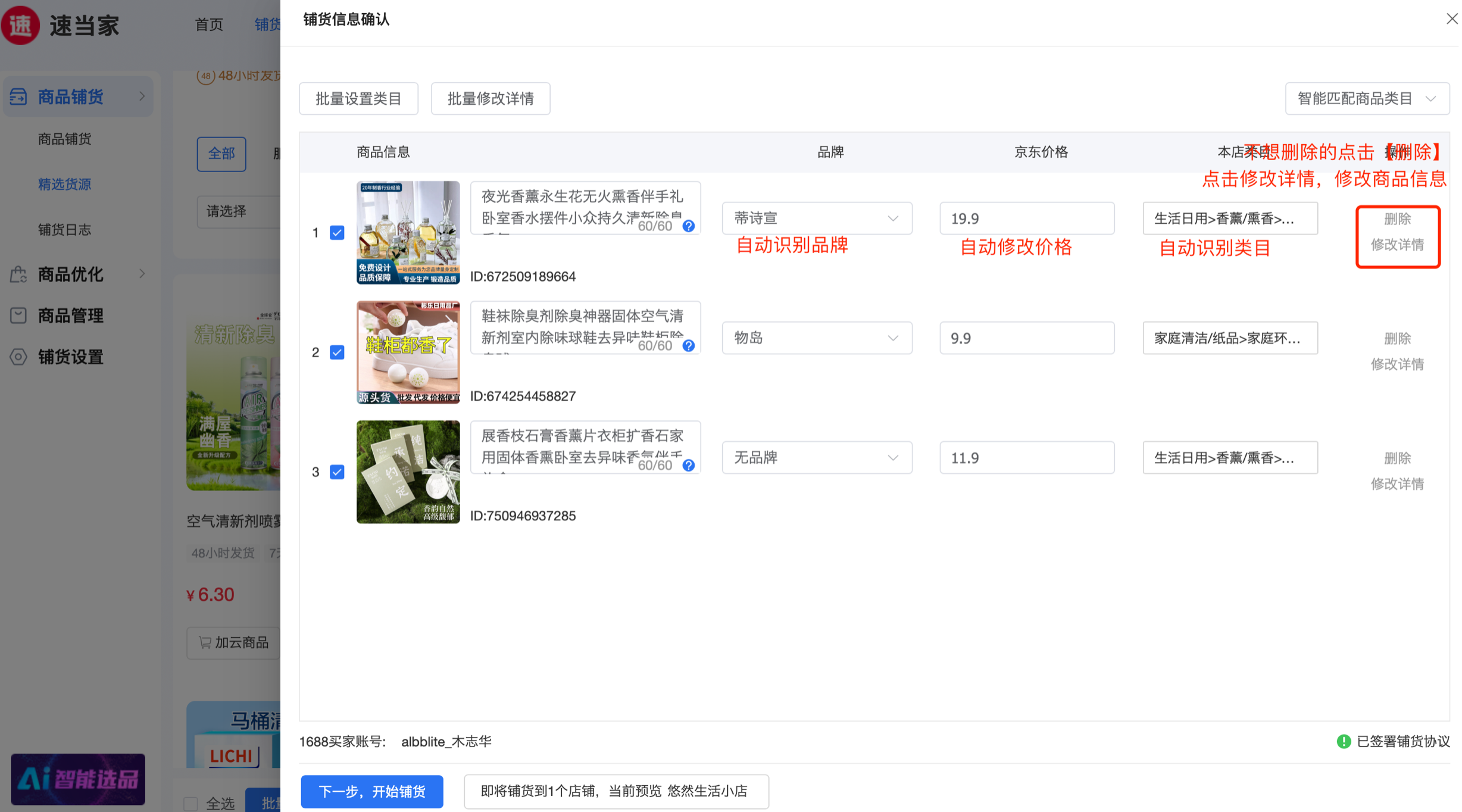Uncheck the checkbox for product row 3

[x=337, y=472]
